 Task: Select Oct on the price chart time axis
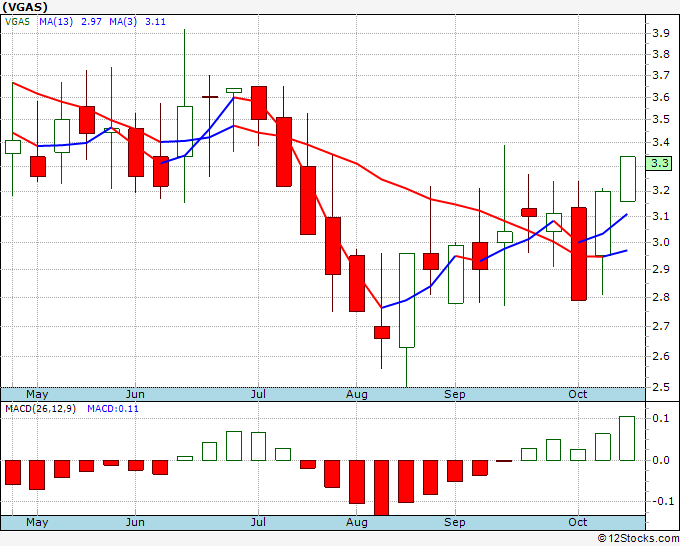578,395
